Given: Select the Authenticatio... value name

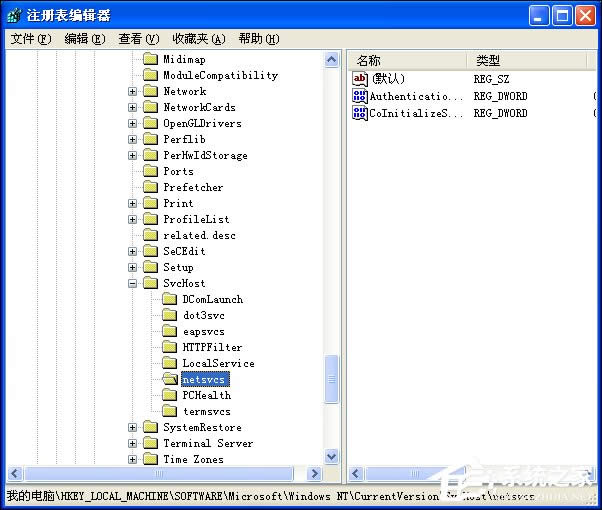Looking at the screenshot, I should point(416,96).
